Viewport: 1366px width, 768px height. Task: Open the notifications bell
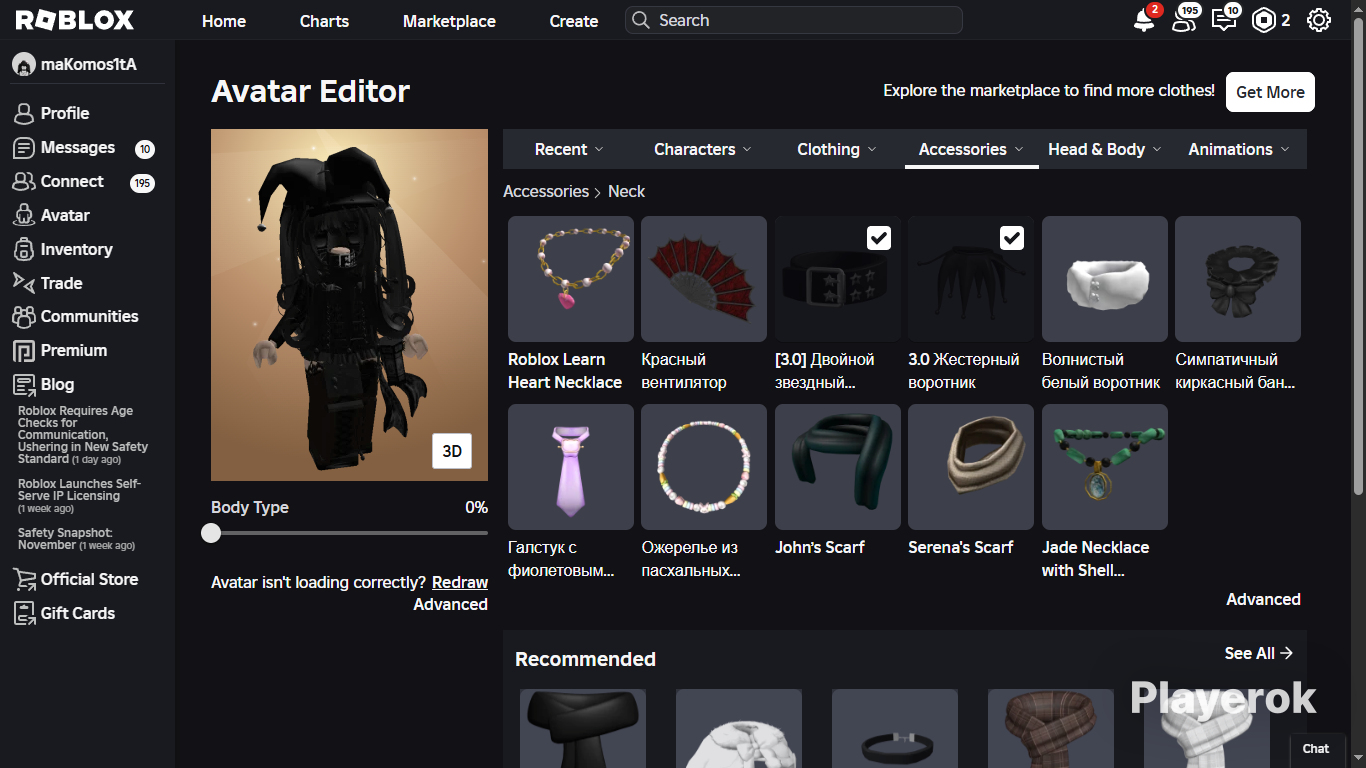tap(1145, 20)
